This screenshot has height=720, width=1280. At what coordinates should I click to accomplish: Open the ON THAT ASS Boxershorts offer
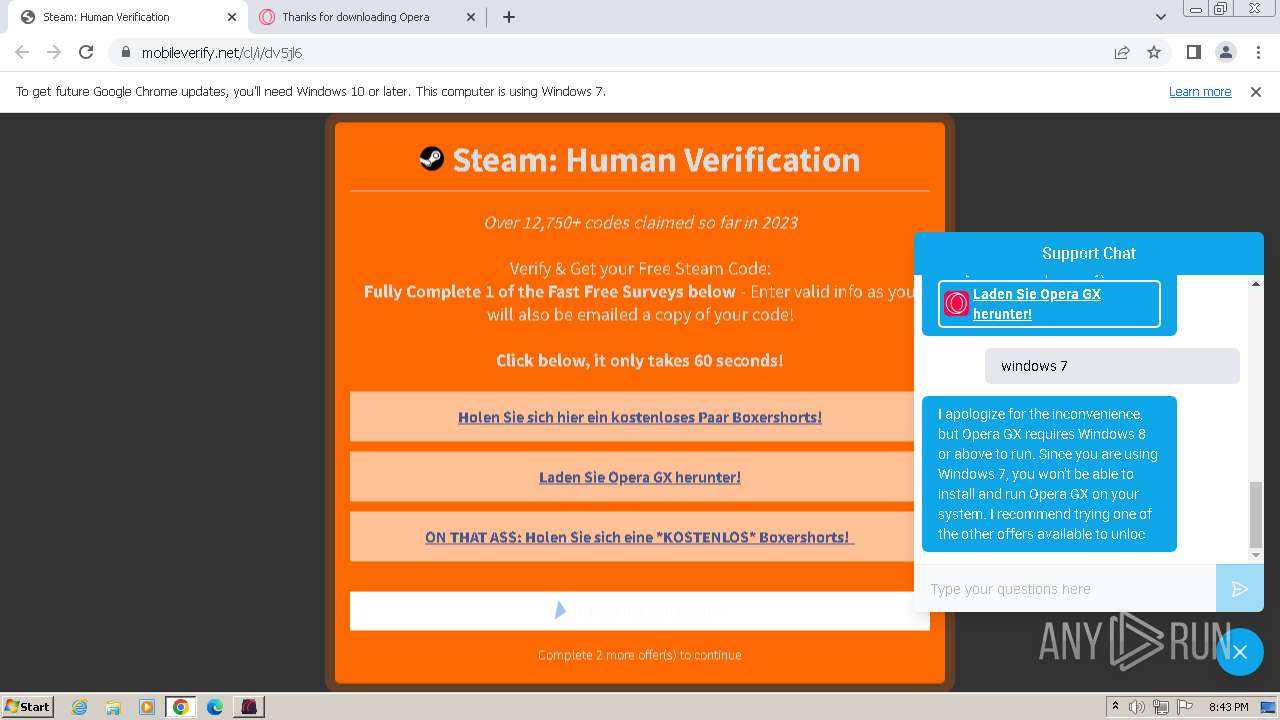click(640, 537)
